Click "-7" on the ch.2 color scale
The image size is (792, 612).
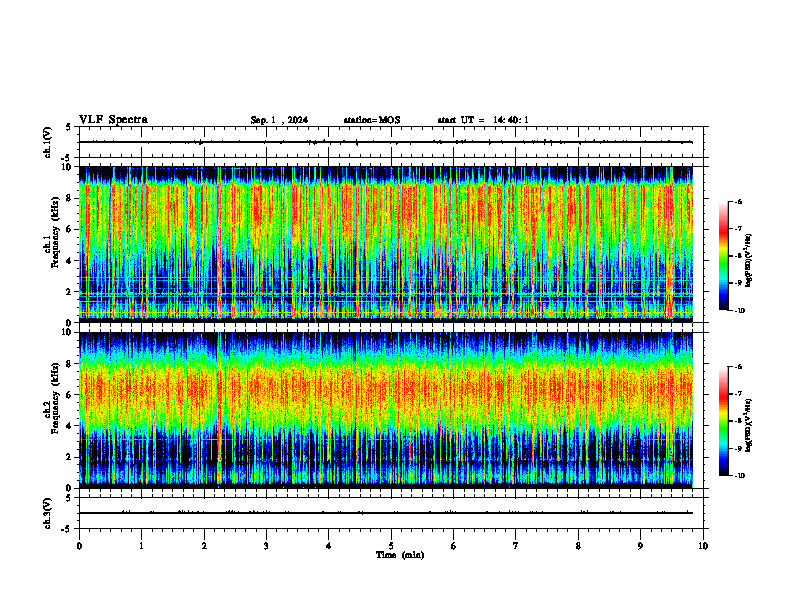click(738, 394)
